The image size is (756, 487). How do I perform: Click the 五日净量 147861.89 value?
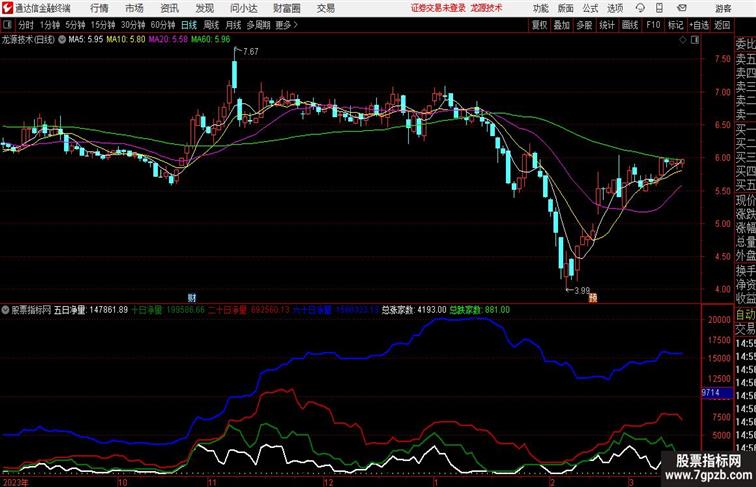click(91, 310)
